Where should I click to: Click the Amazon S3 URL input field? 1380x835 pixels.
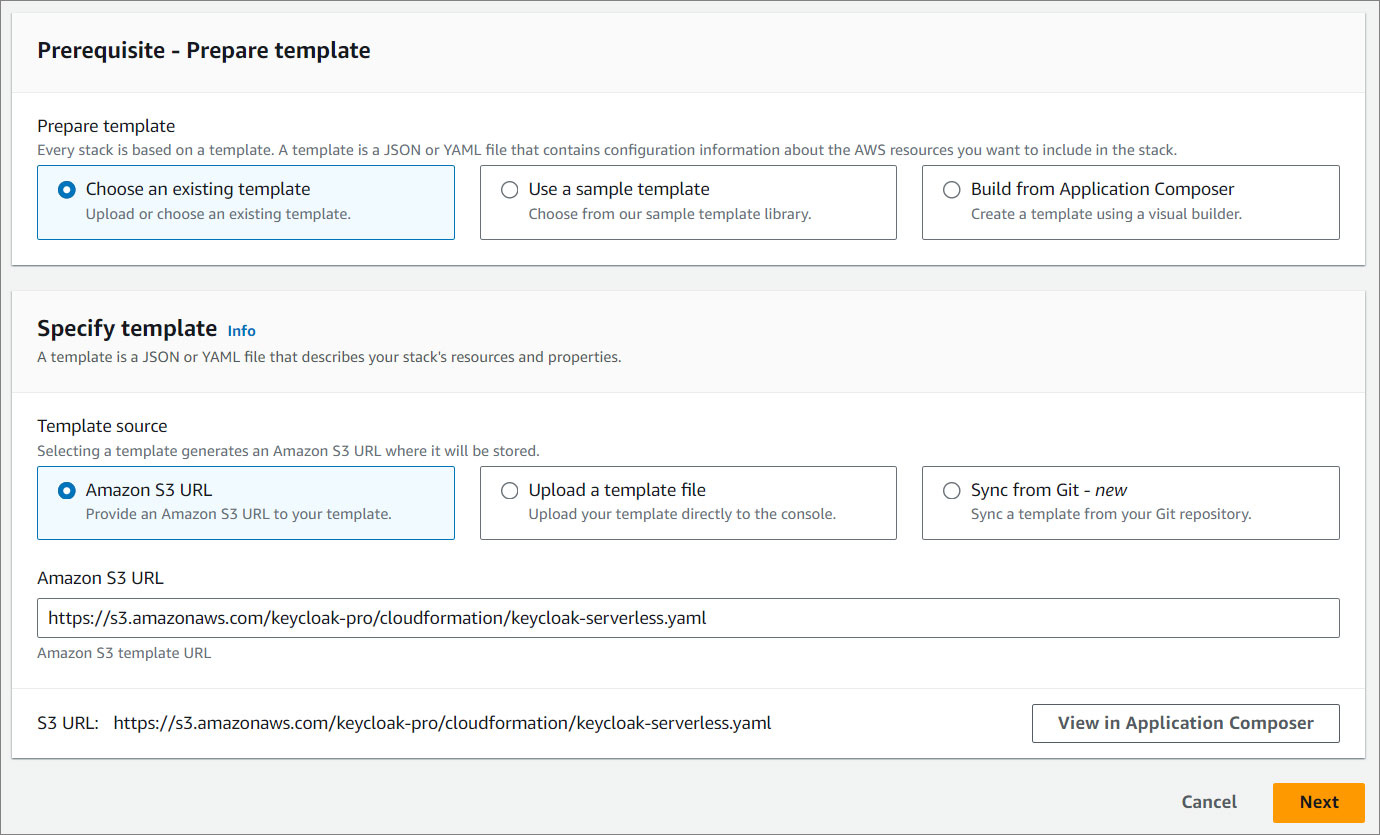click(688, 618)
